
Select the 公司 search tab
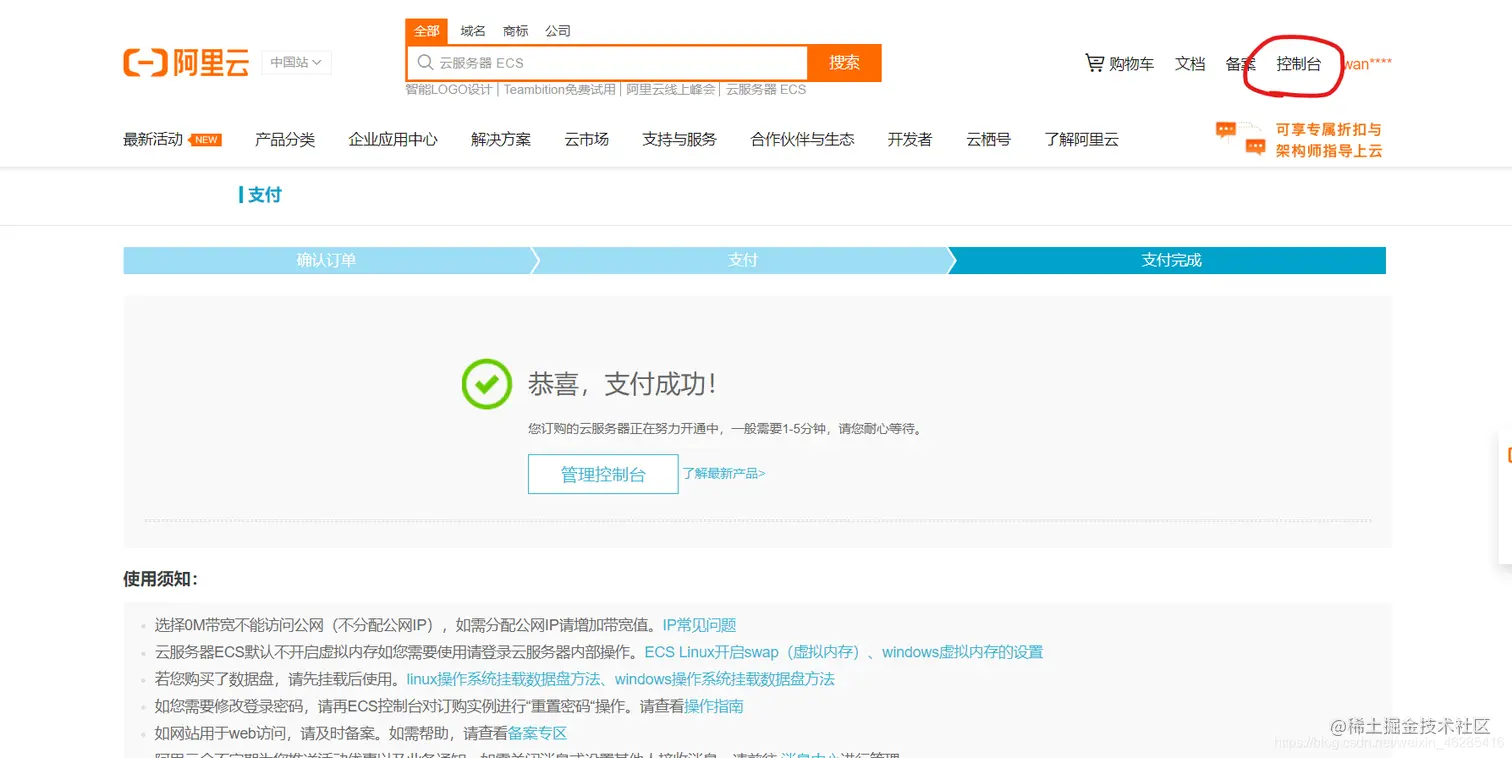pos(558,30)
